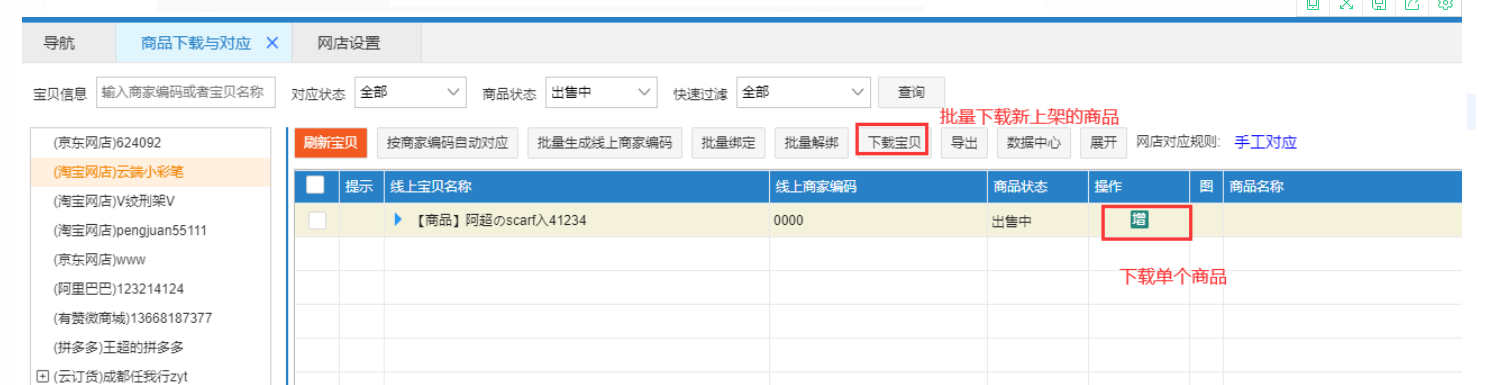This screenshot has height=385, width=1511.
Task: Click the green 增 download icon
Action: coord(1139,220)
